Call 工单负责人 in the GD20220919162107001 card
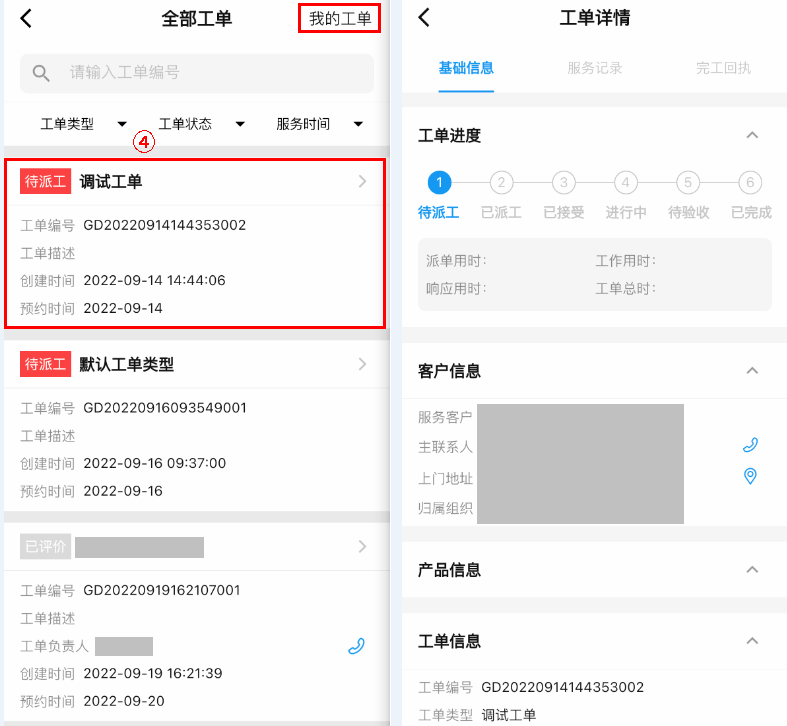787x726 pixels. 356,646
